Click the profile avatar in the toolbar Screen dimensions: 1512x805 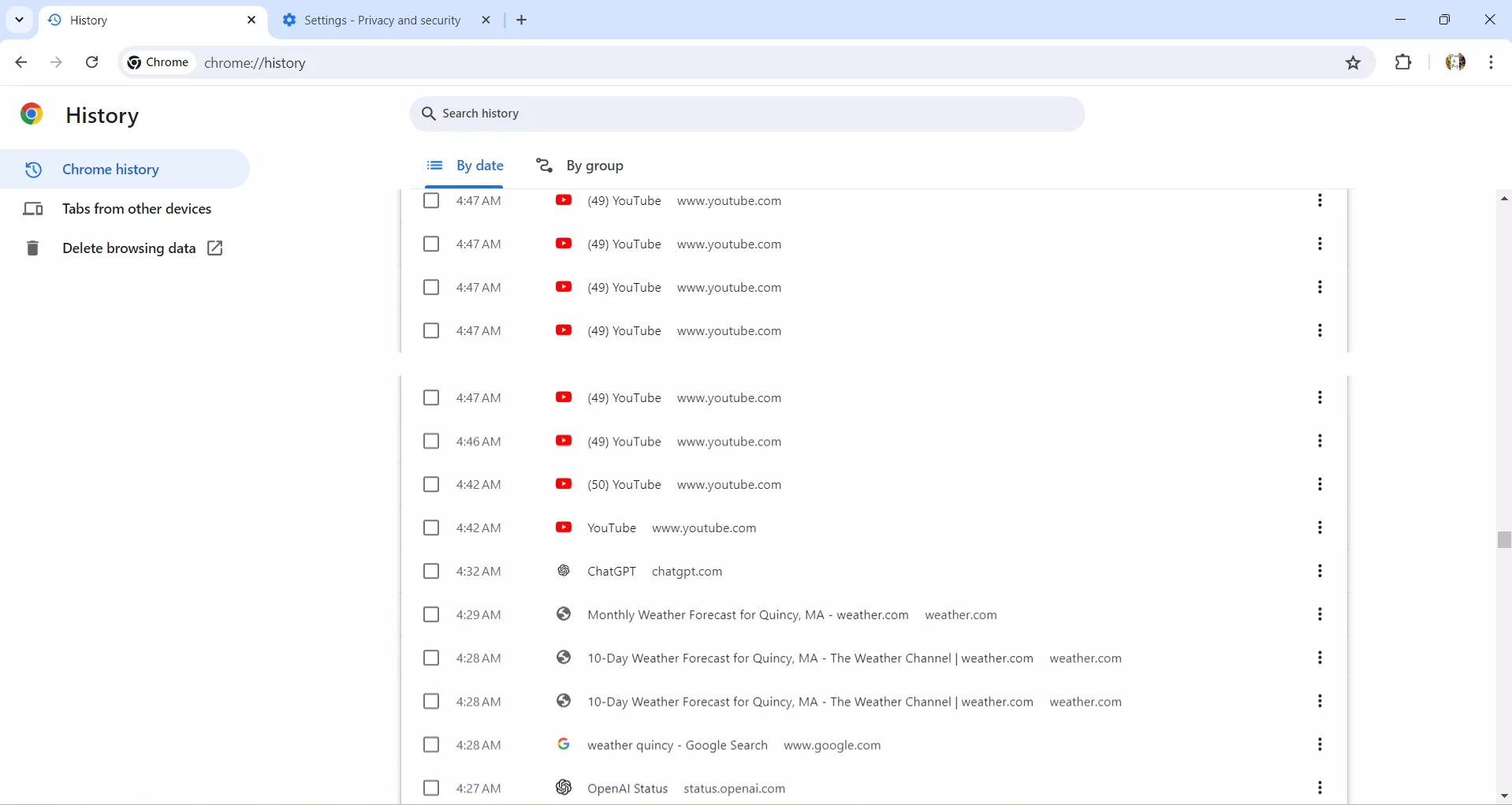pos(1456,62)
